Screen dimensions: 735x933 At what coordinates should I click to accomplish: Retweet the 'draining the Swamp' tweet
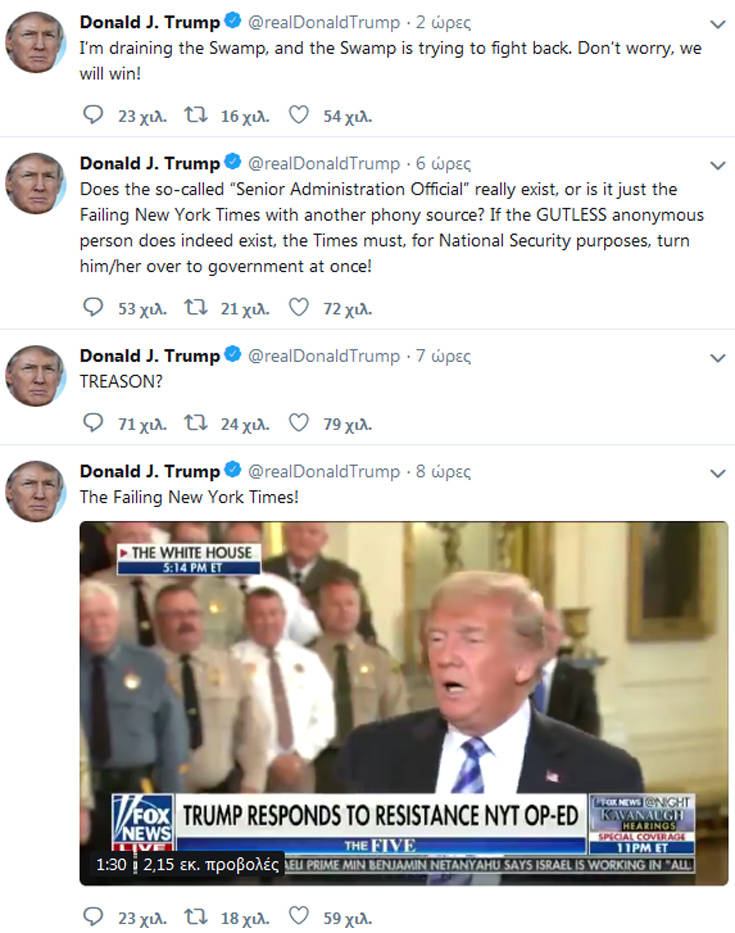pyautogui.click(x=196, y=115)
